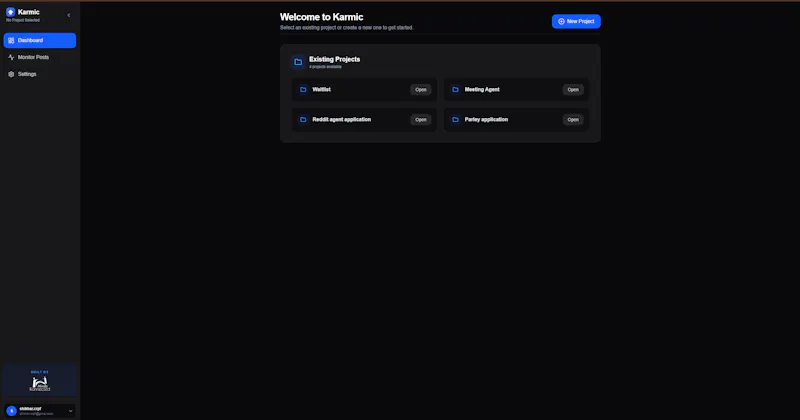Click the Welcome to Karmic heading
The width and height of the screenshot is (800, 420).
point(321,17)
